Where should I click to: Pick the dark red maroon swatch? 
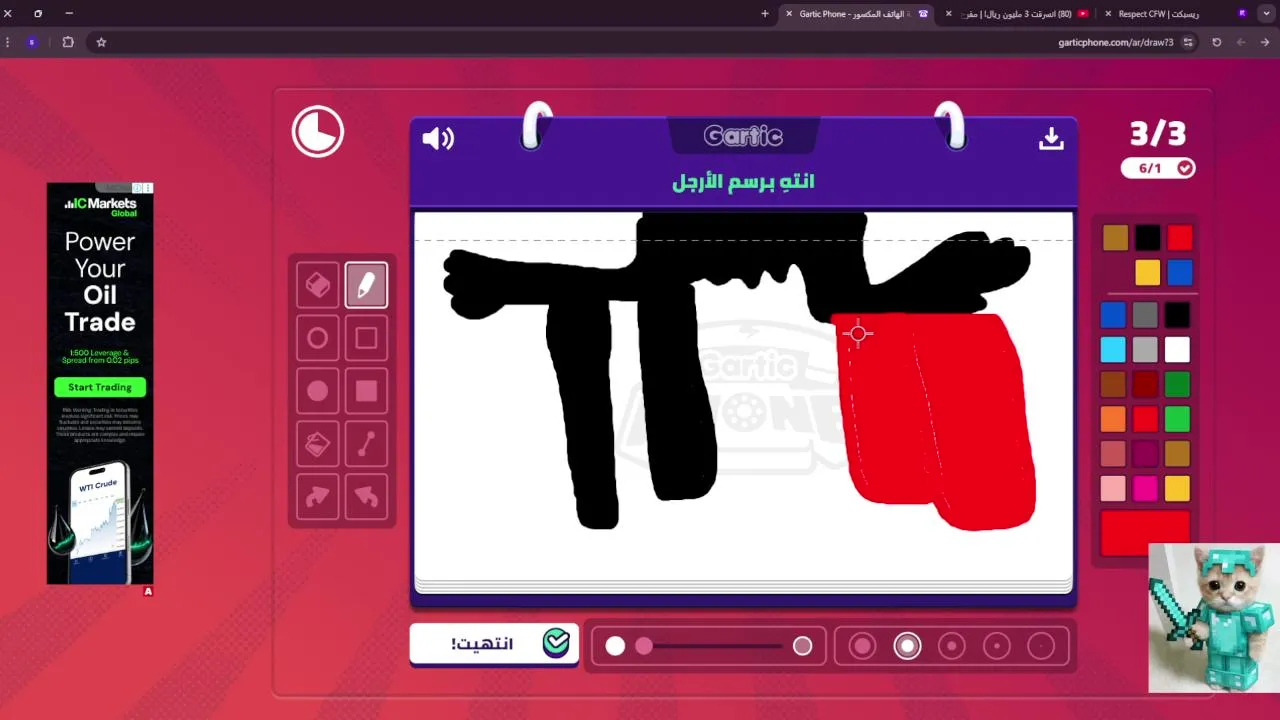[1145, 384]
